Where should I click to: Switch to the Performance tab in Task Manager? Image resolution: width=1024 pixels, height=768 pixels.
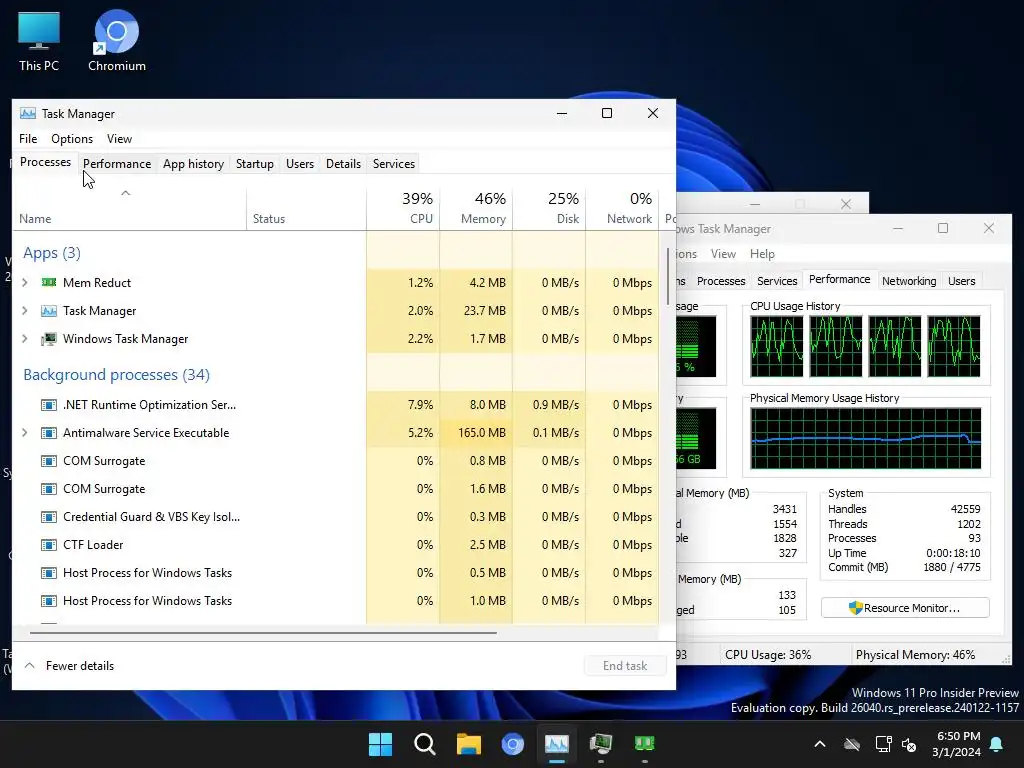point(117,164)
